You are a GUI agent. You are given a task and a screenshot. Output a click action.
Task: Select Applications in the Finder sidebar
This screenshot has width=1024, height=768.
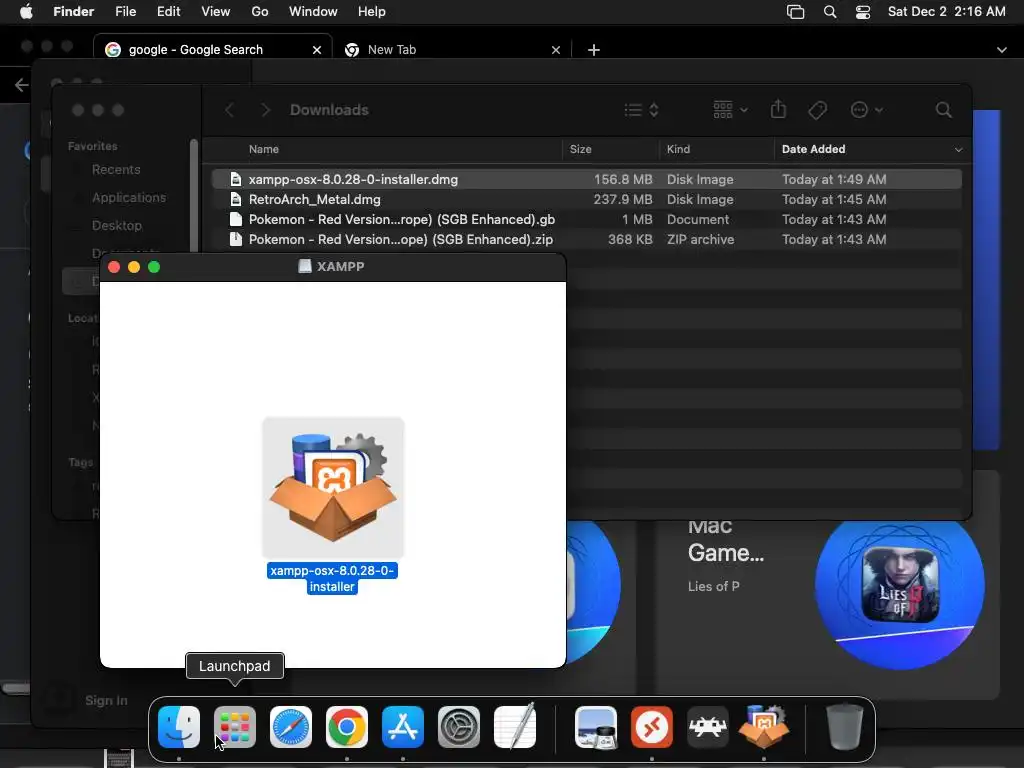129,197
